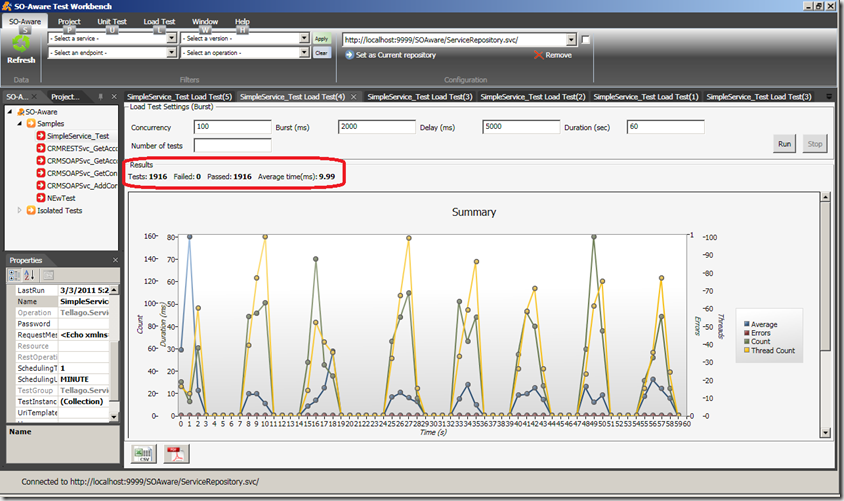The image size is (844, 501).
Task: Open the Help ribbon tab
Action: (x=242, y=22)
